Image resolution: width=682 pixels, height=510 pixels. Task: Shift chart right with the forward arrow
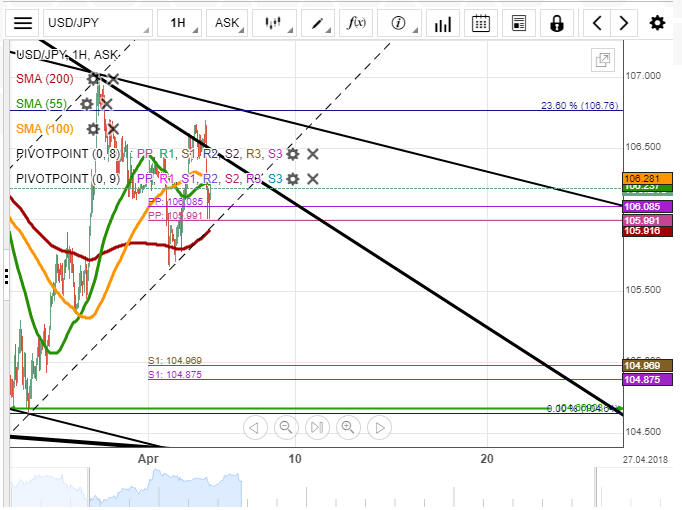pyautogui.click(x=379, y=428)
